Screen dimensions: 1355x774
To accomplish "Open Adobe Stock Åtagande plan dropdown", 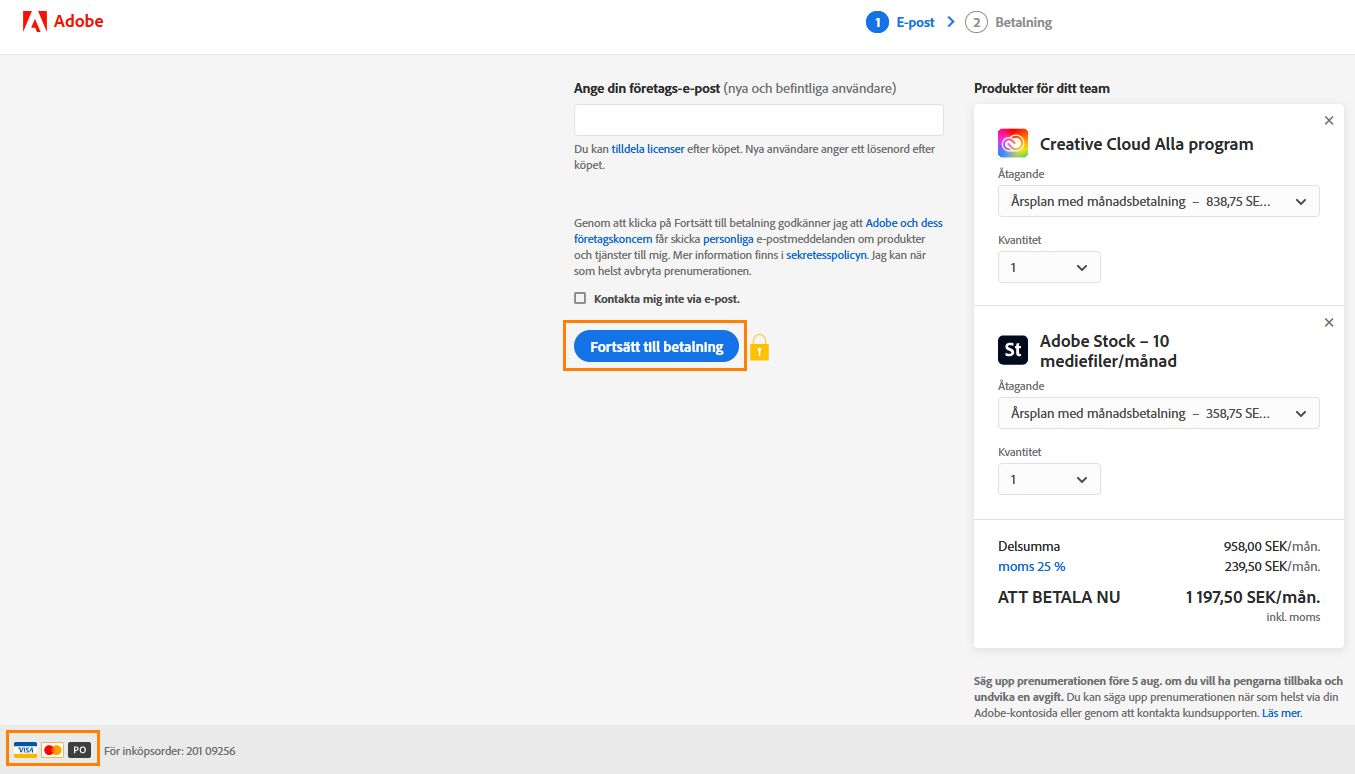I will click(x=1159, y=413).
